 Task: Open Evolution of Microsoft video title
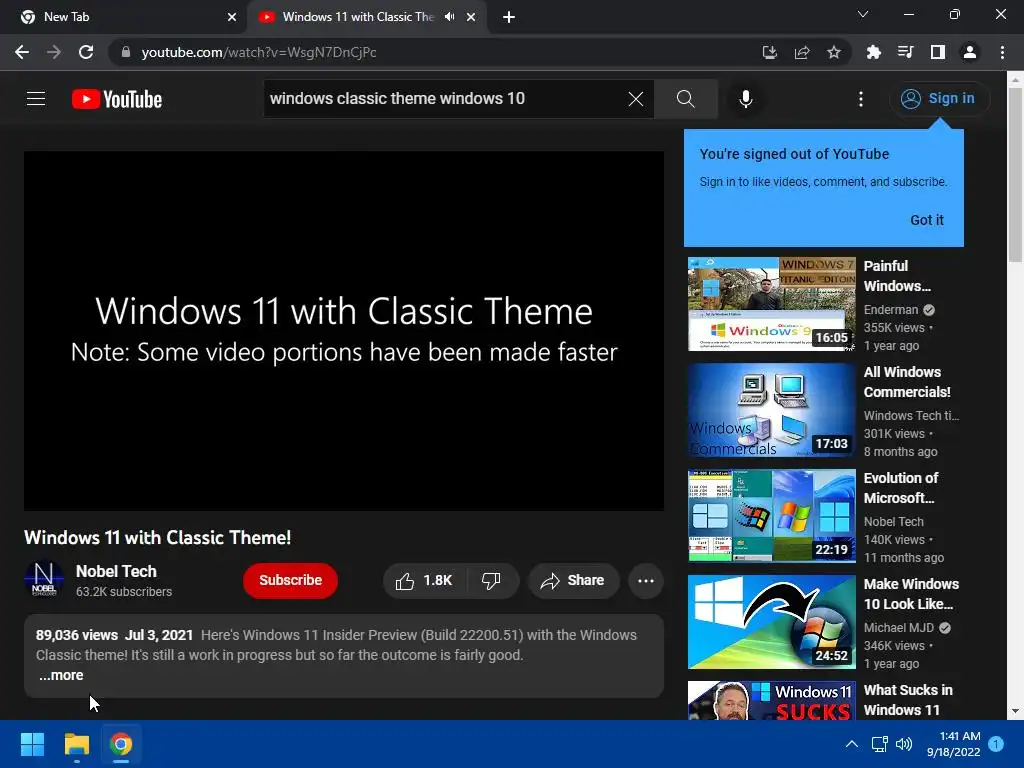pyautogui.click(x=901, y=488)
